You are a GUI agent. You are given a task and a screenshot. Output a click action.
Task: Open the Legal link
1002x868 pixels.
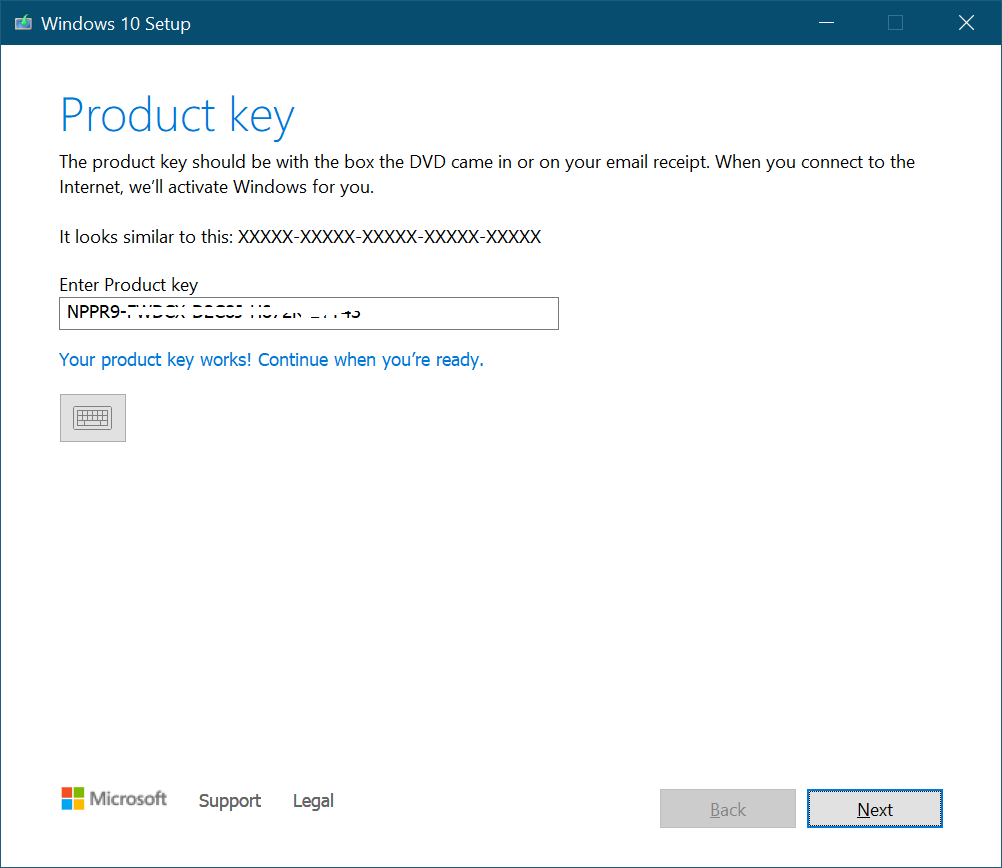click(x=313, y=800)
